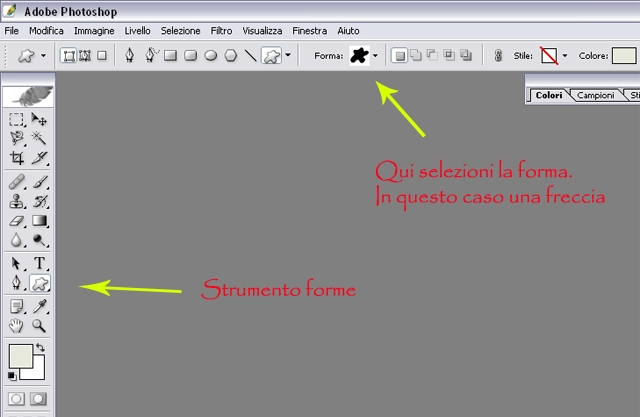Image resolution: width=640 pixels, height=417 pixels.
Task: Switch to the Campioni tab
Action: 595,95
